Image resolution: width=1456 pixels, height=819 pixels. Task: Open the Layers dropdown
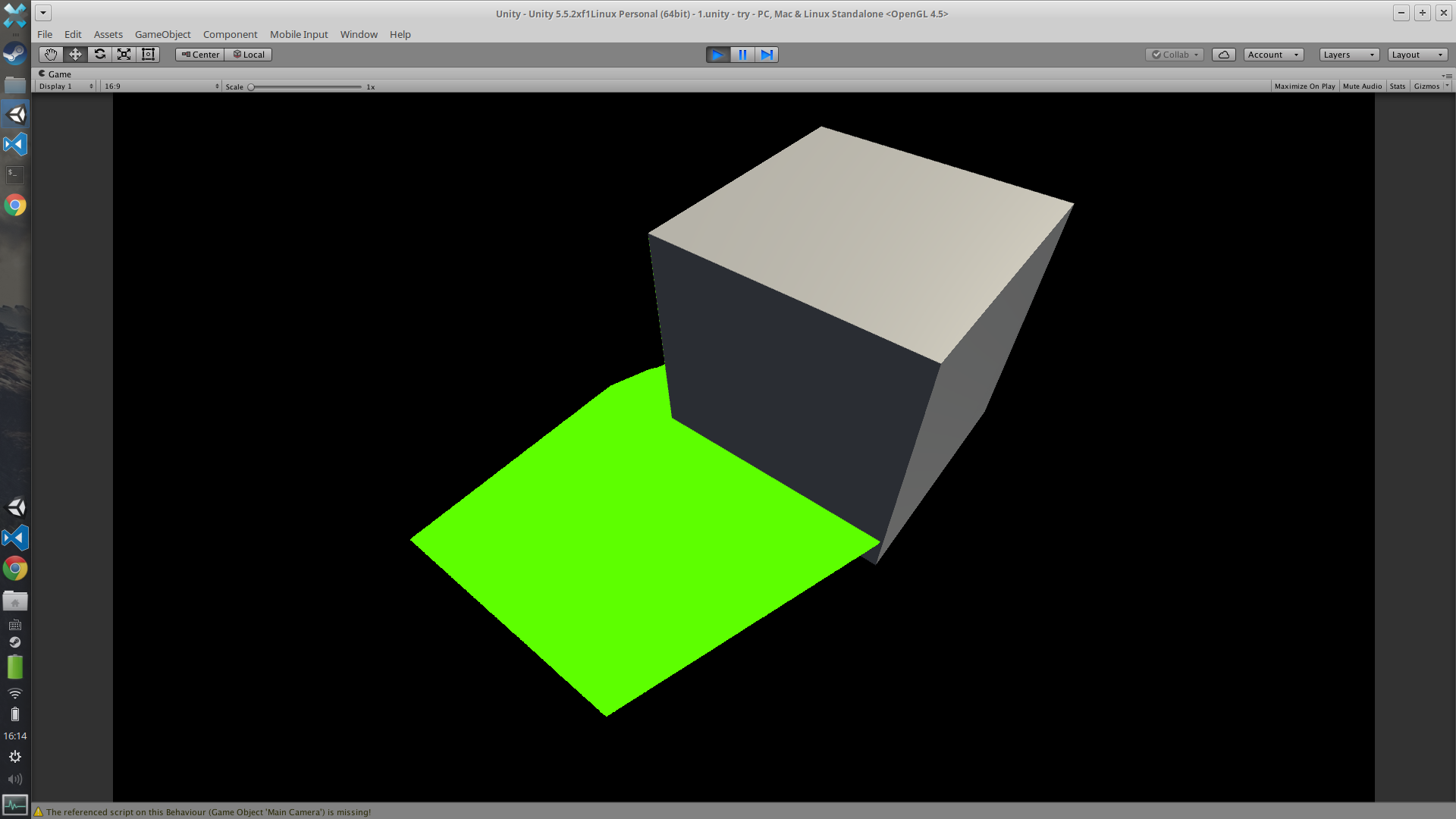tap(1348, 55)
